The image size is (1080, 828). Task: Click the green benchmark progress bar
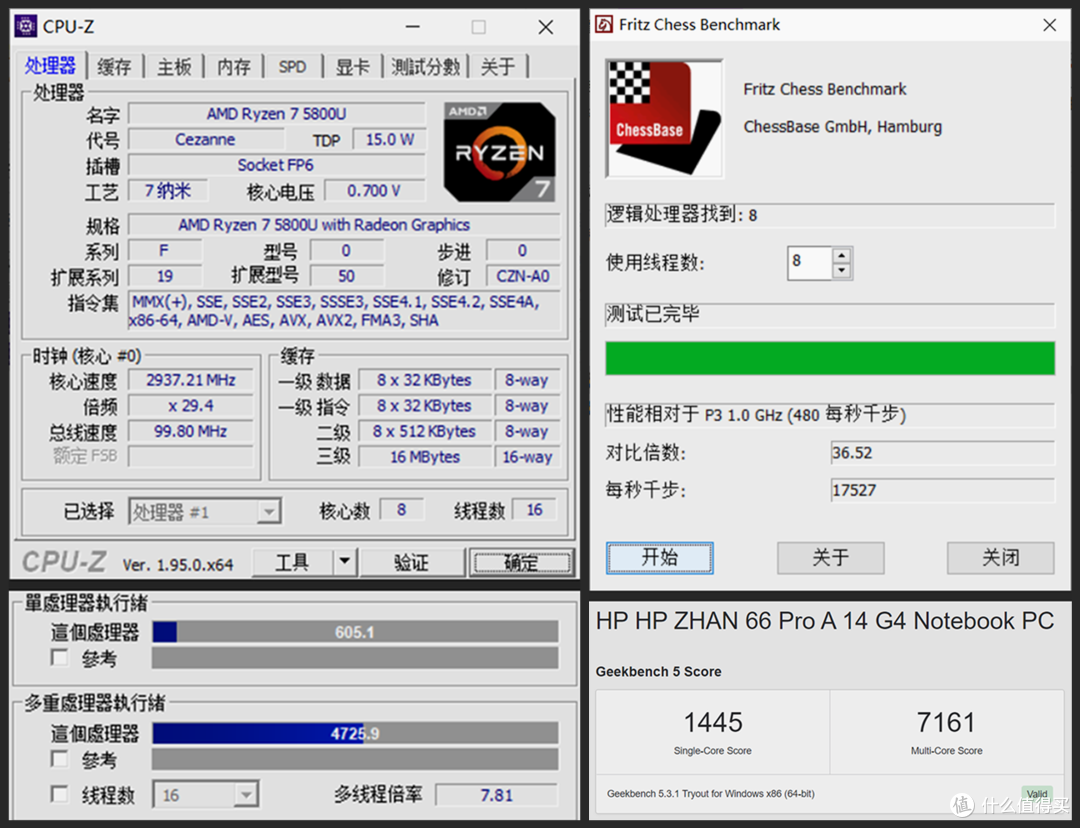(830, 358)
